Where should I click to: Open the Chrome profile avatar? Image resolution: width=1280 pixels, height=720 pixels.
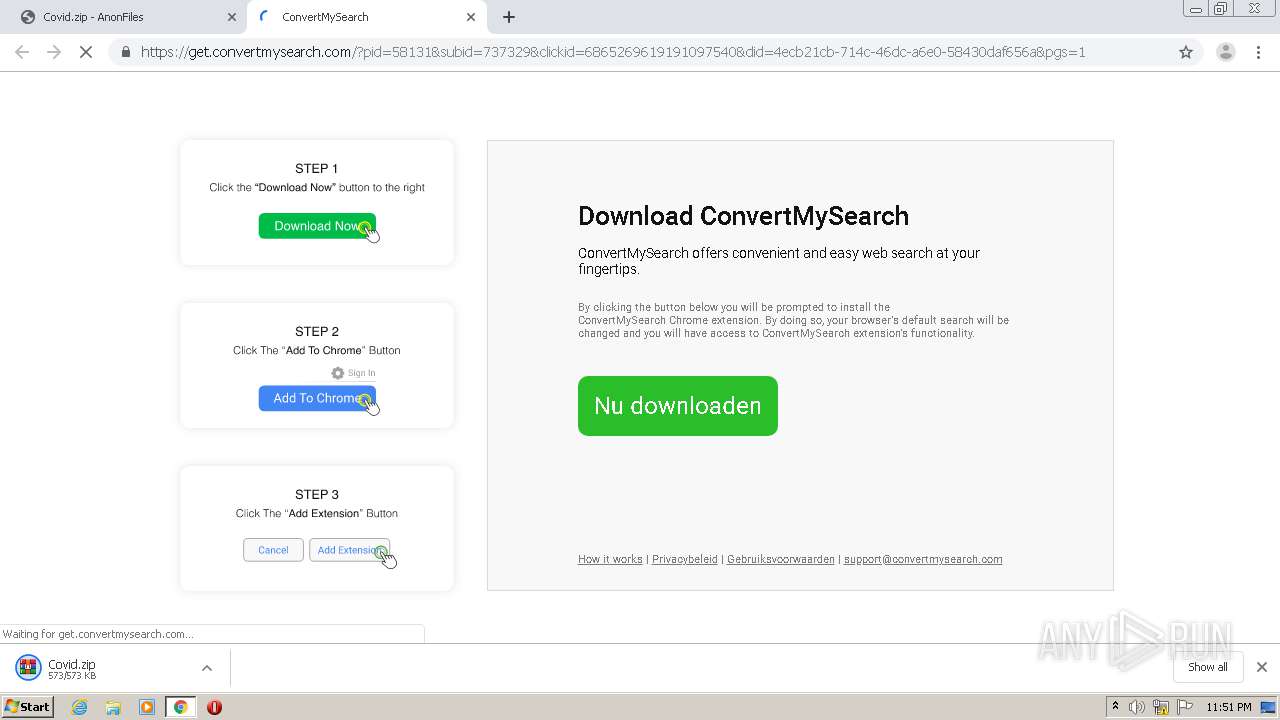click(x=1225, y=52)
